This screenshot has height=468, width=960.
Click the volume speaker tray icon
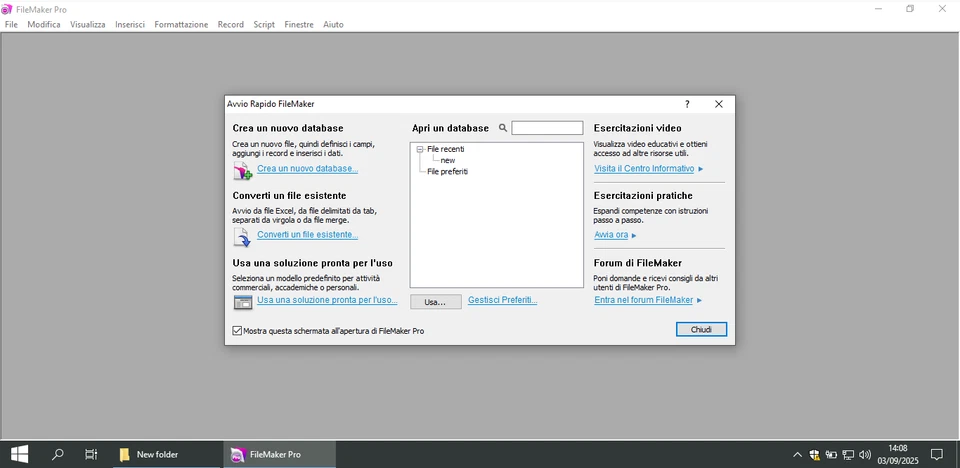864,455
